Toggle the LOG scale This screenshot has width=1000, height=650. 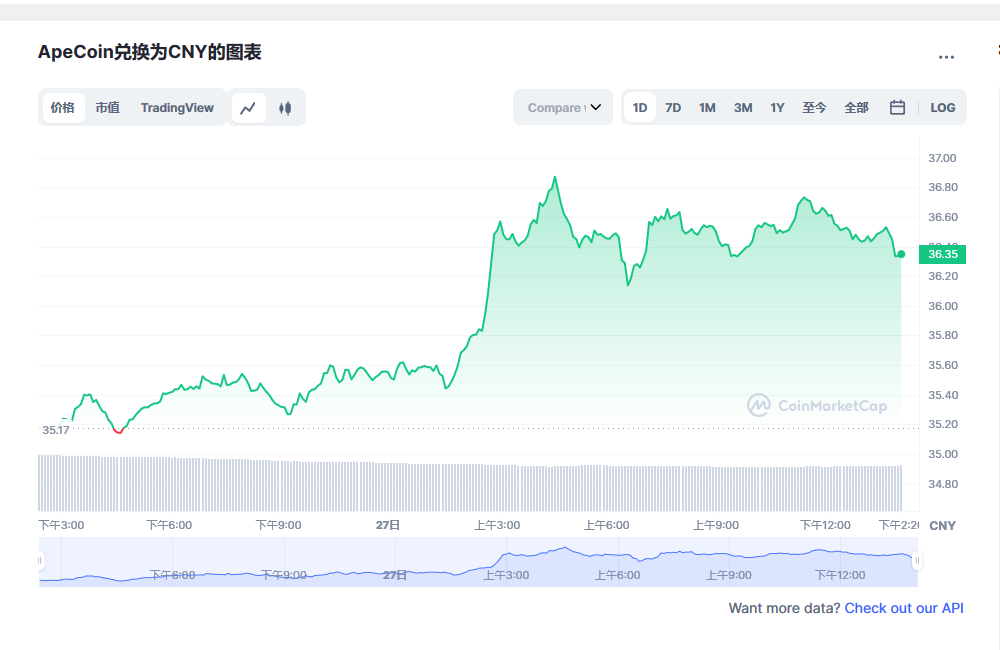point(943,108)
